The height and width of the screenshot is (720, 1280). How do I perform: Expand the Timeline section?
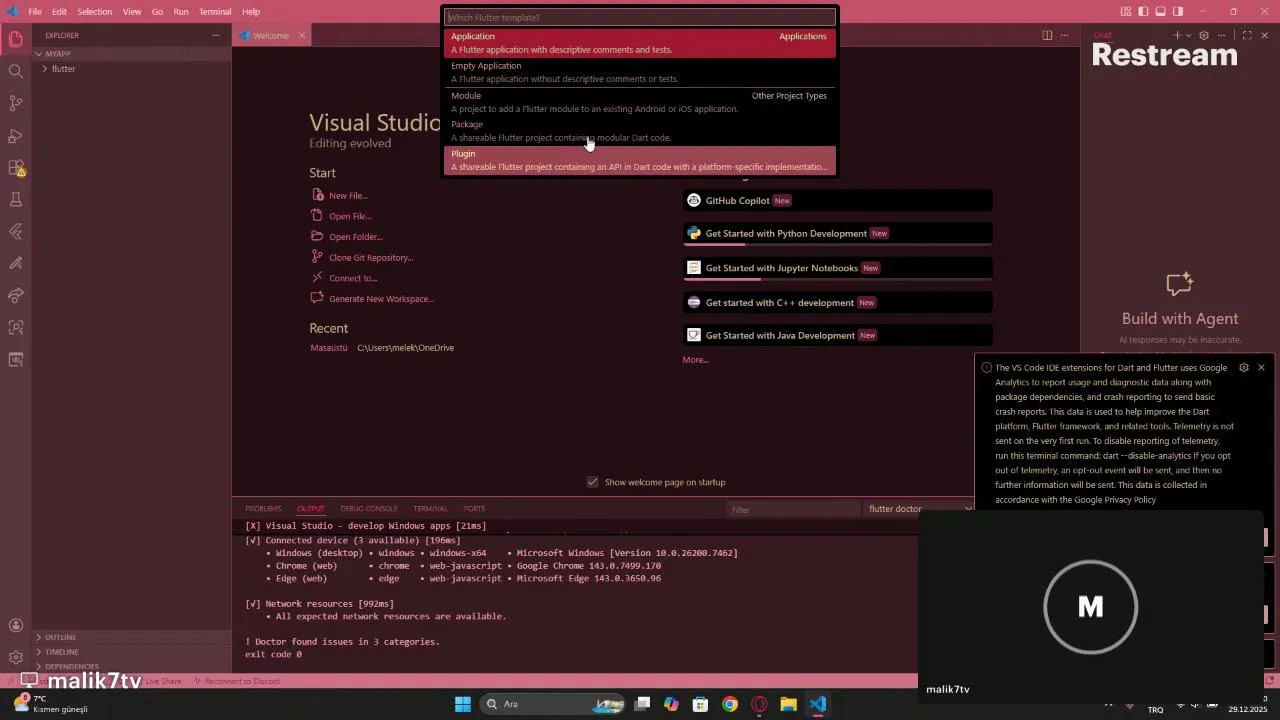(x=132, y=652)
